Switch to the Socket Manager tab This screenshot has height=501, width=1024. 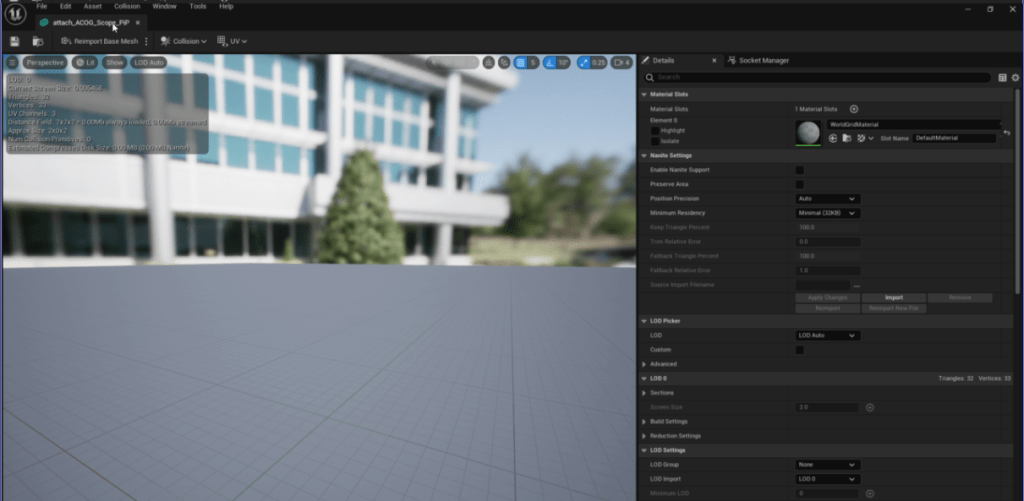click(763, 61)
